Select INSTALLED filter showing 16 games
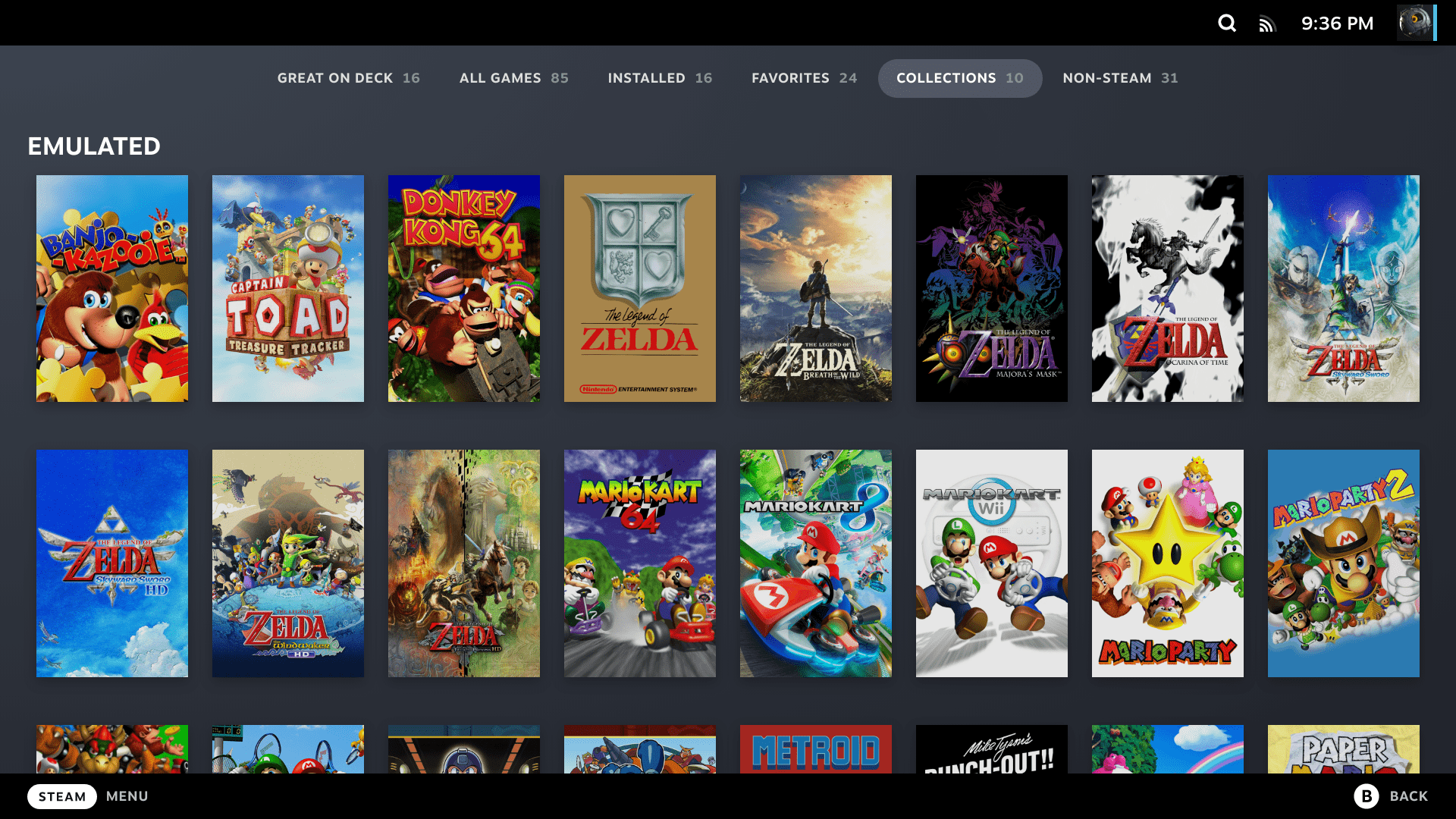This screenshot has height=819, width=1456. tap(660, 77)
